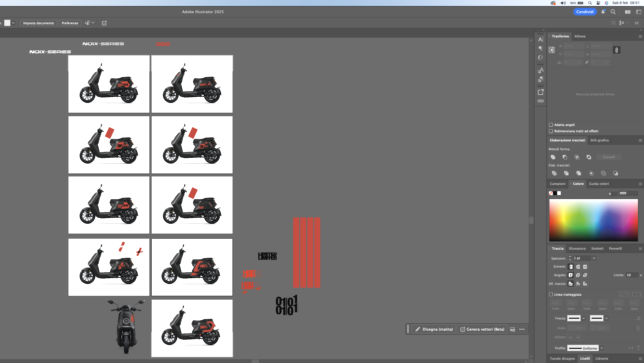
Task: Apply Merge pathfinder operation
Action: [x=579, y=173]
